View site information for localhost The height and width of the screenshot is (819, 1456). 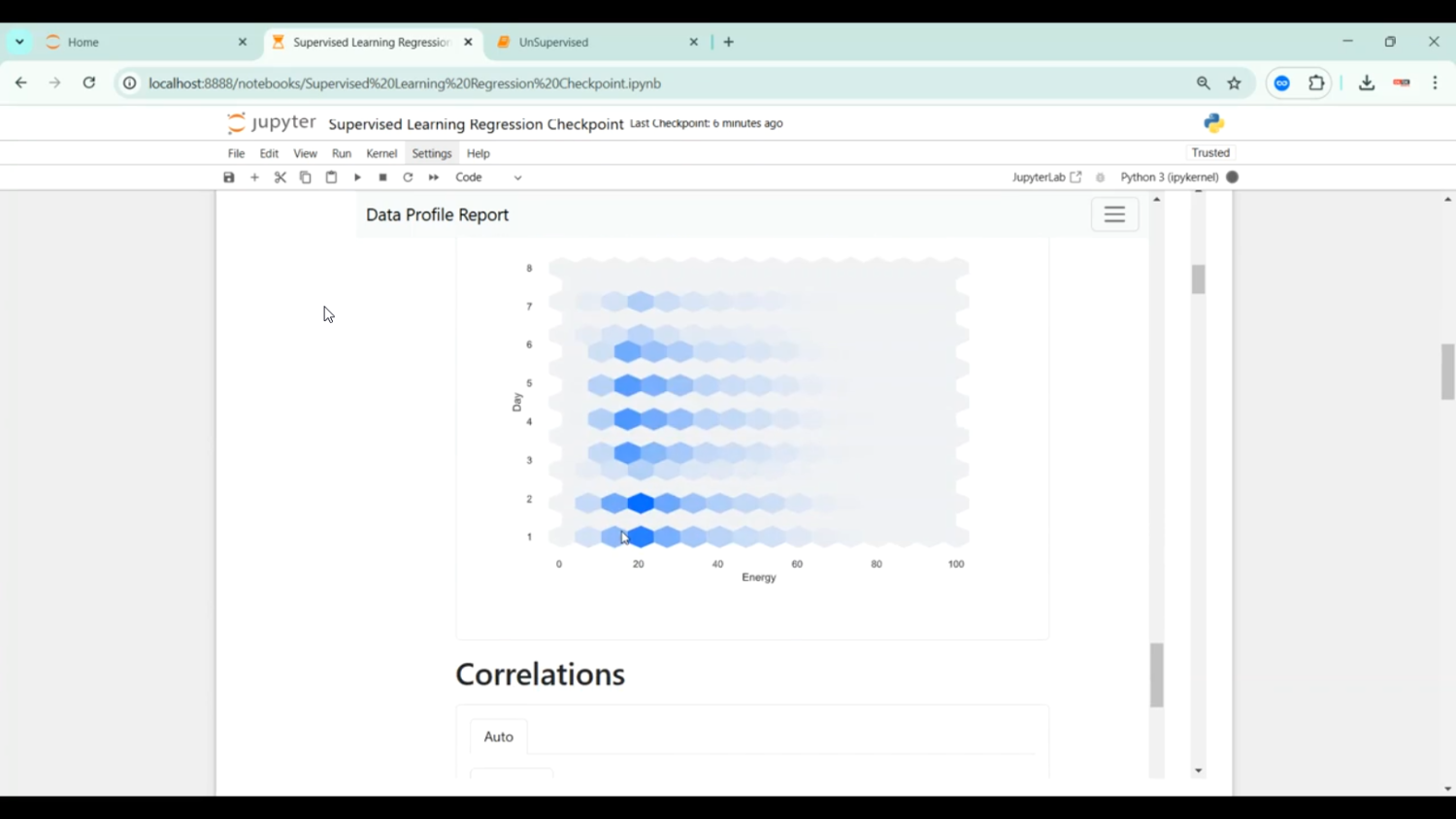[x=129, y=83]
